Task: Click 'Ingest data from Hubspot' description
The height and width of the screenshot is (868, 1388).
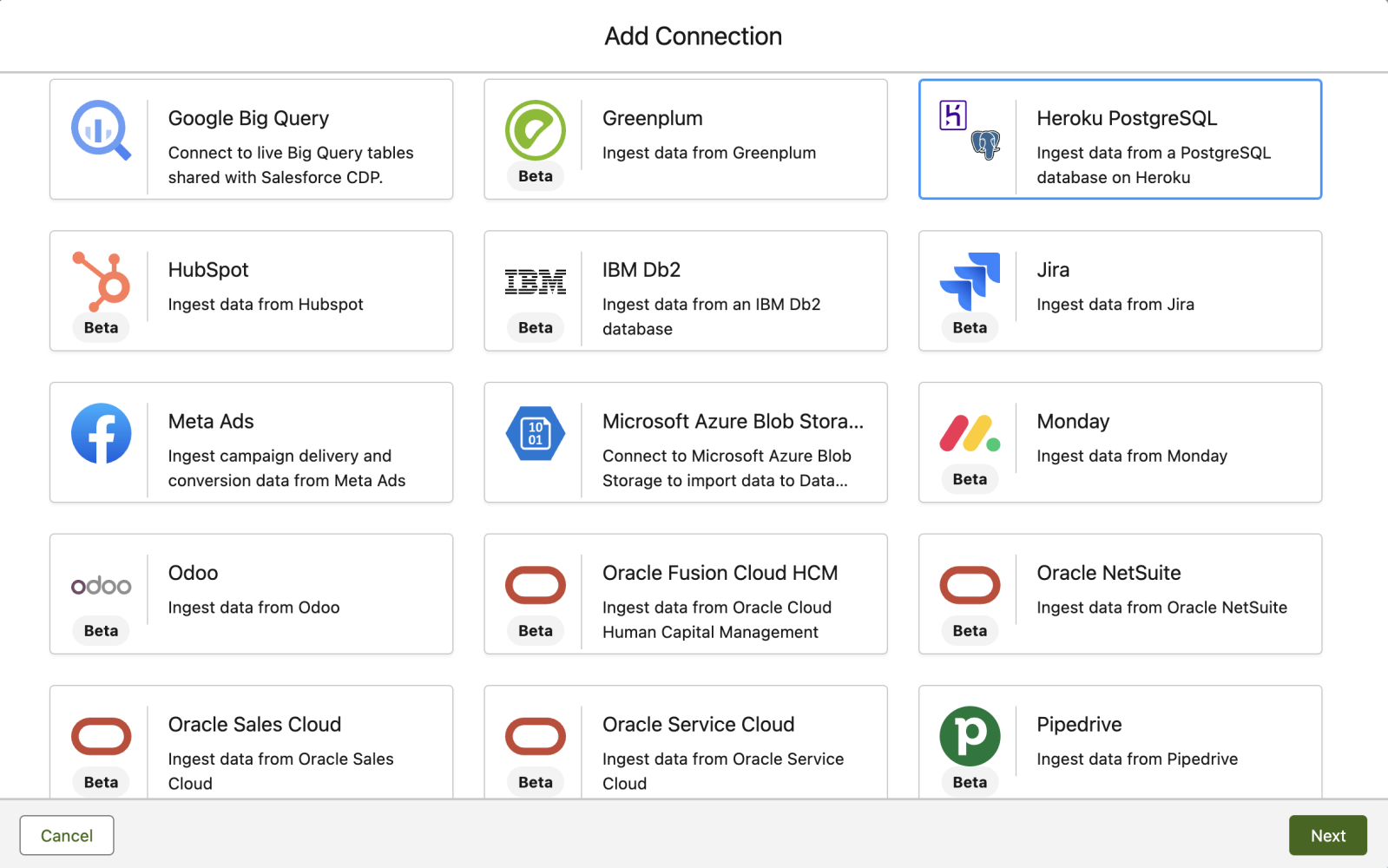Action: (x=266, y=305)
